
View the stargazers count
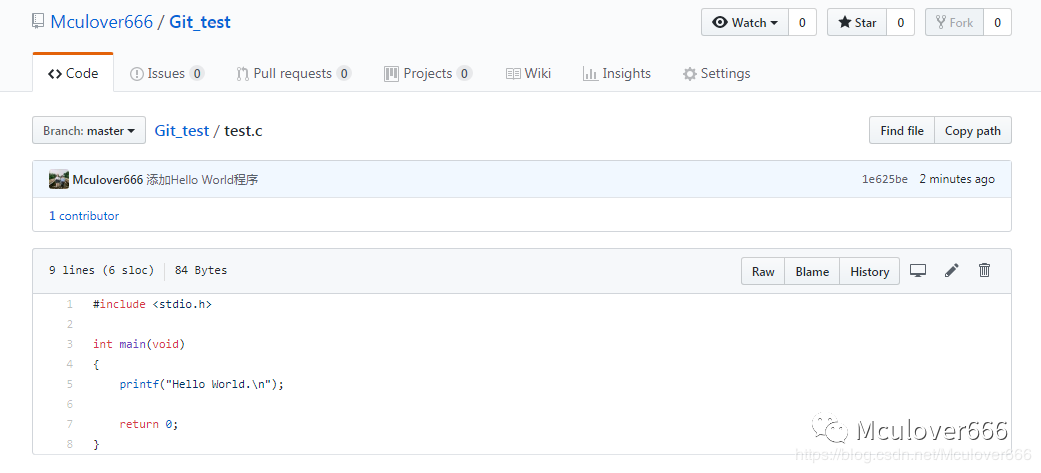(x=900, y=23)
